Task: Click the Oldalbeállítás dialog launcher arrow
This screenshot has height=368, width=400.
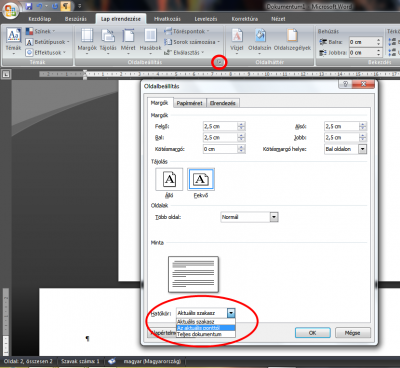Action: click(219, 62)
